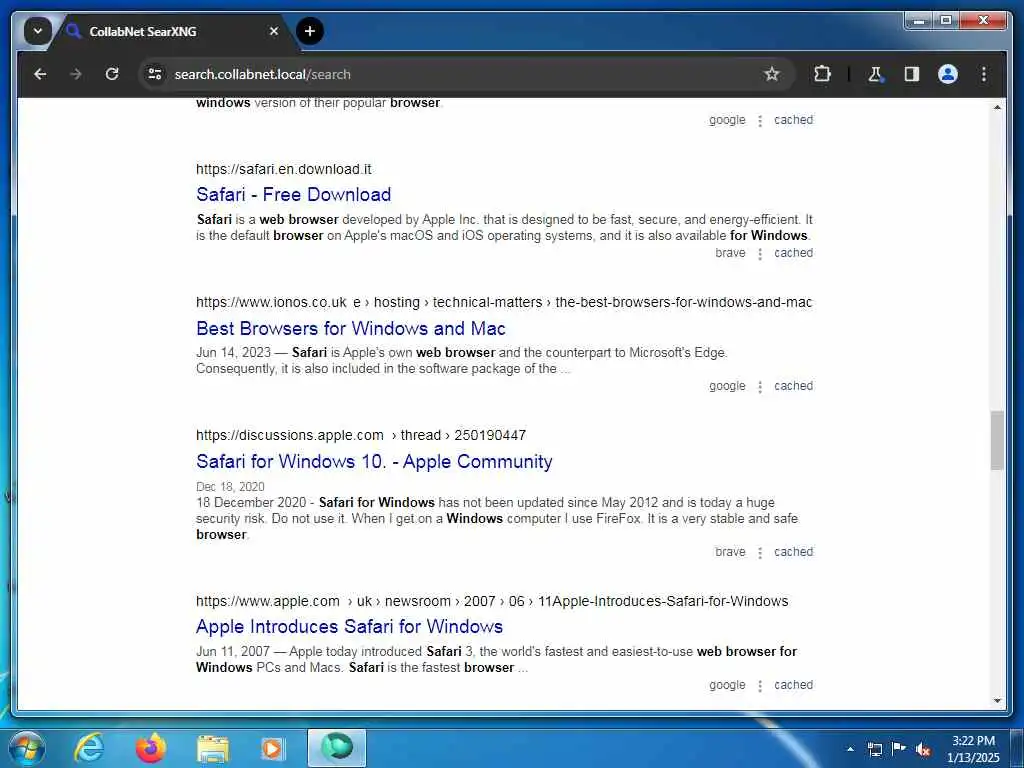Image resolution: width=1024 pixels, height=768 pixels.
Task: Open a new tab with the plus button
Action: pyautogui.click(x=310, y=31)
